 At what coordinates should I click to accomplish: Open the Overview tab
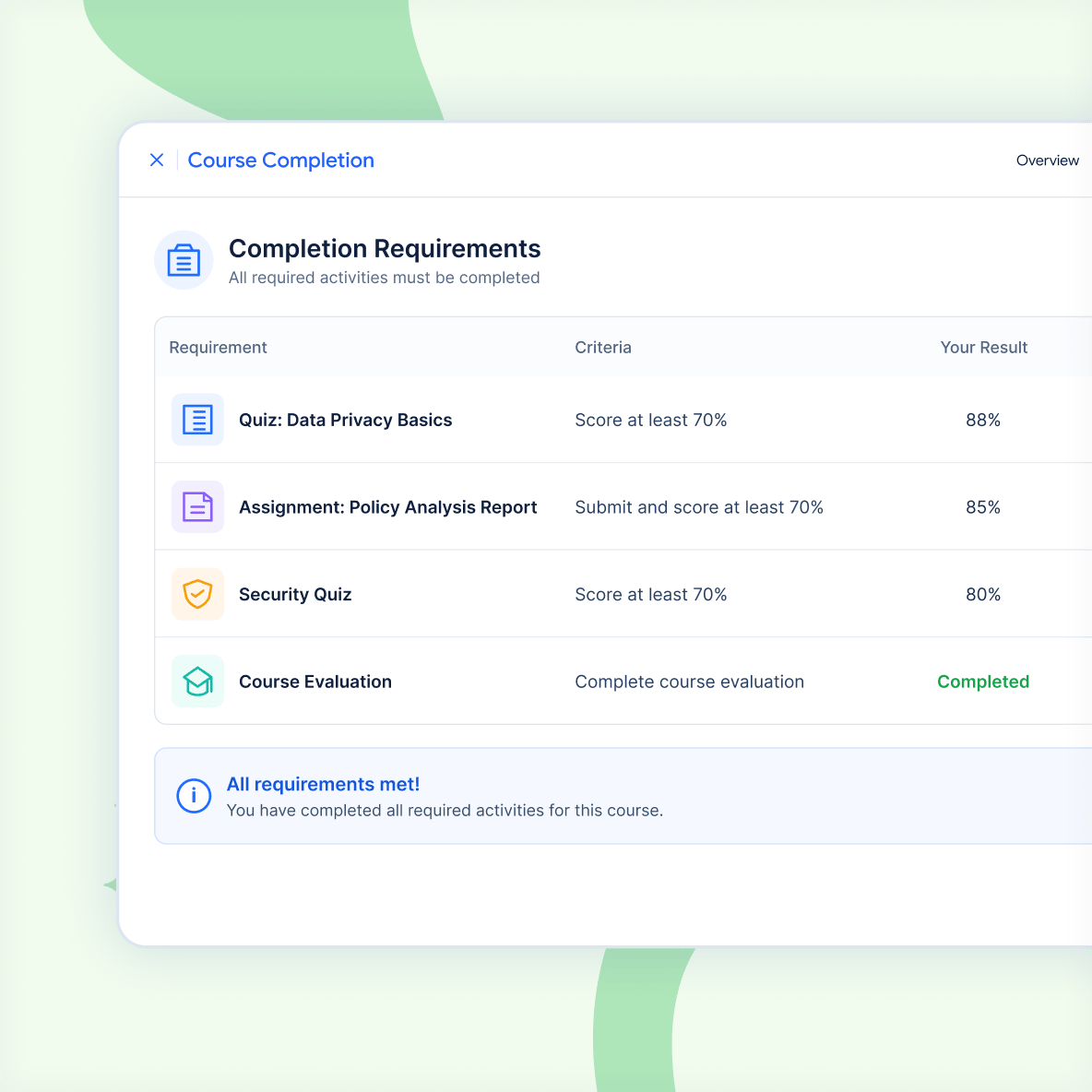pos(1047,160)
